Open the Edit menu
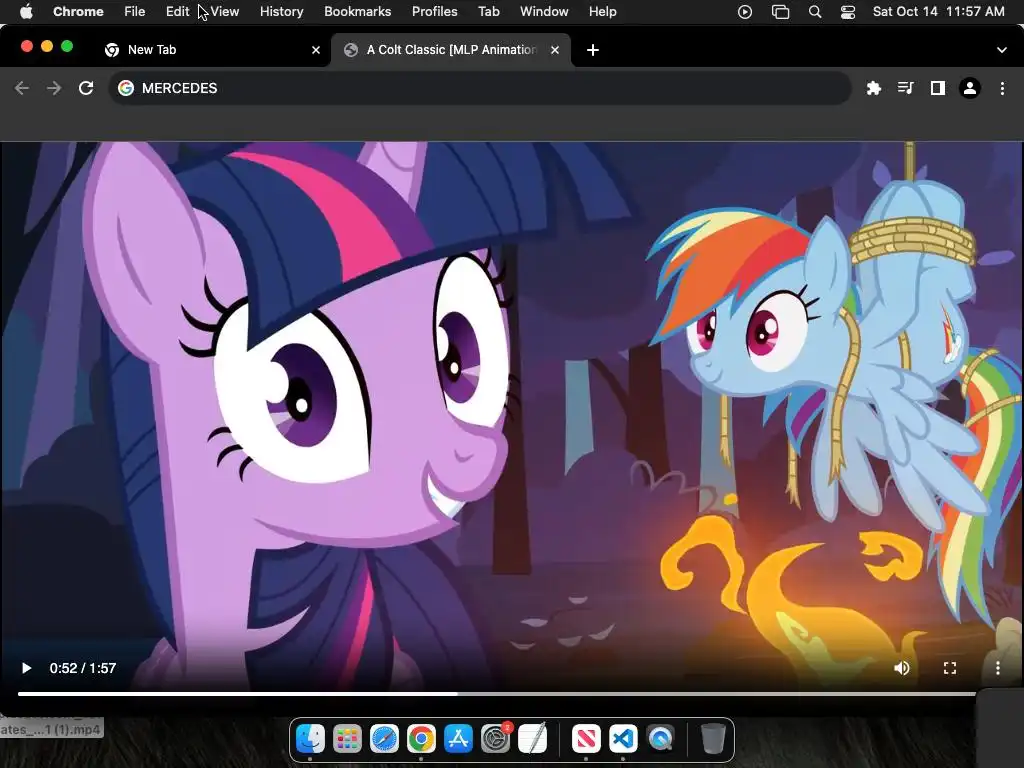The image size is (1024, 768). tap(177, 11)
